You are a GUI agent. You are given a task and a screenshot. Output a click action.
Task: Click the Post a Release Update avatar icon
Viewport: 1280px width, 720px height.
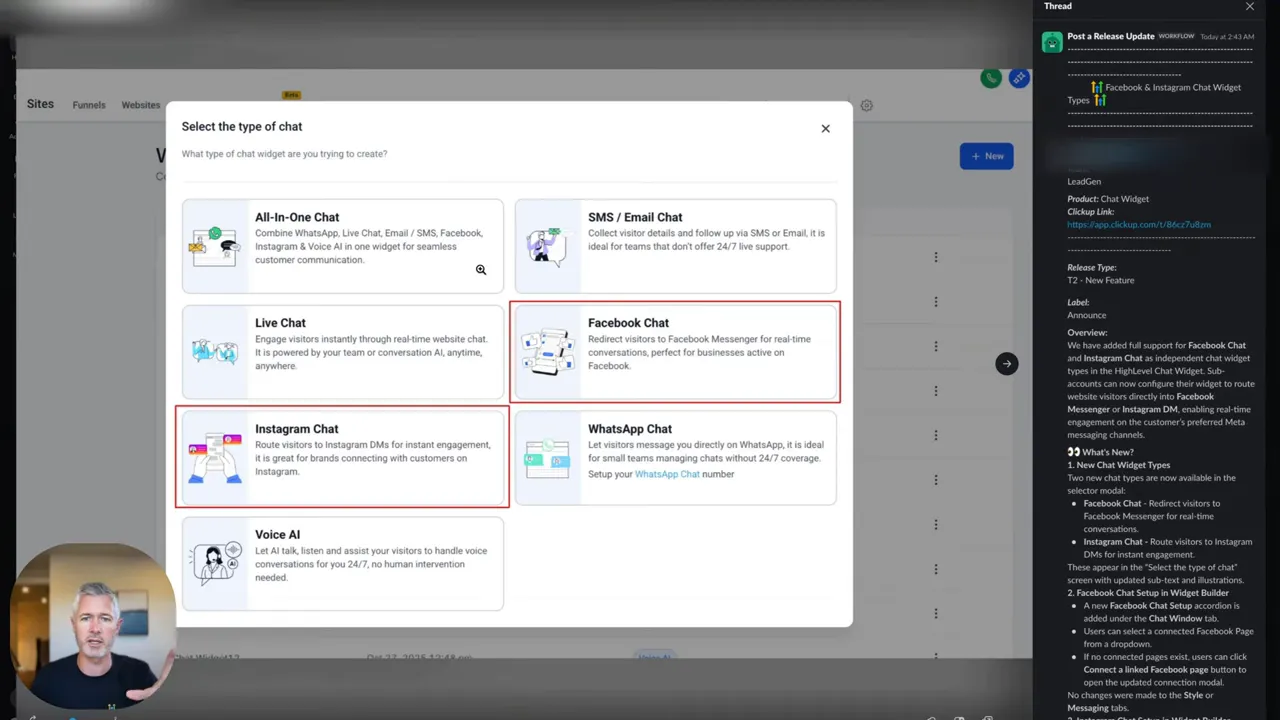pyautogui.click(x=1052, y=42)
